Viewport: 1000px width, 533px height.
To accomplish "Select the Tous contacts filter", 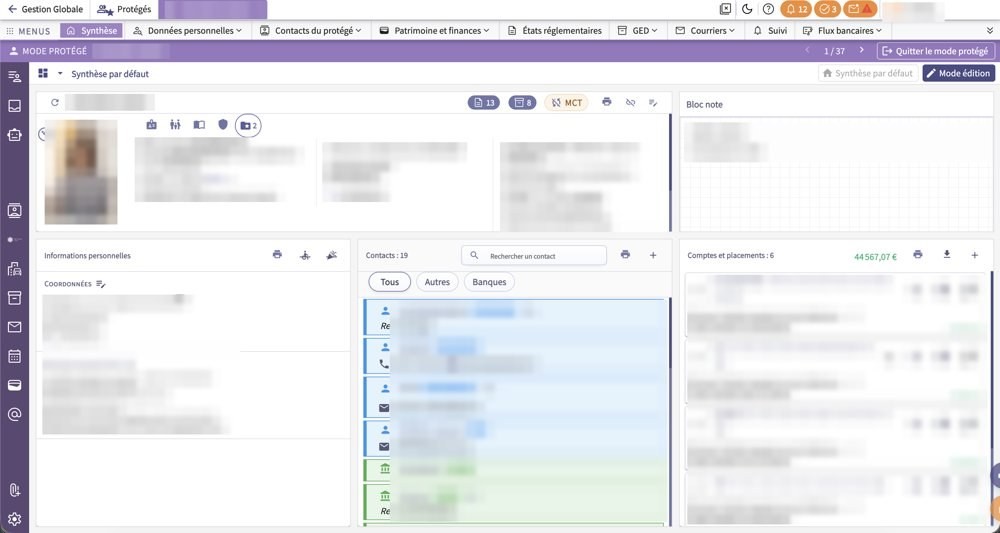I will point(390,282).
